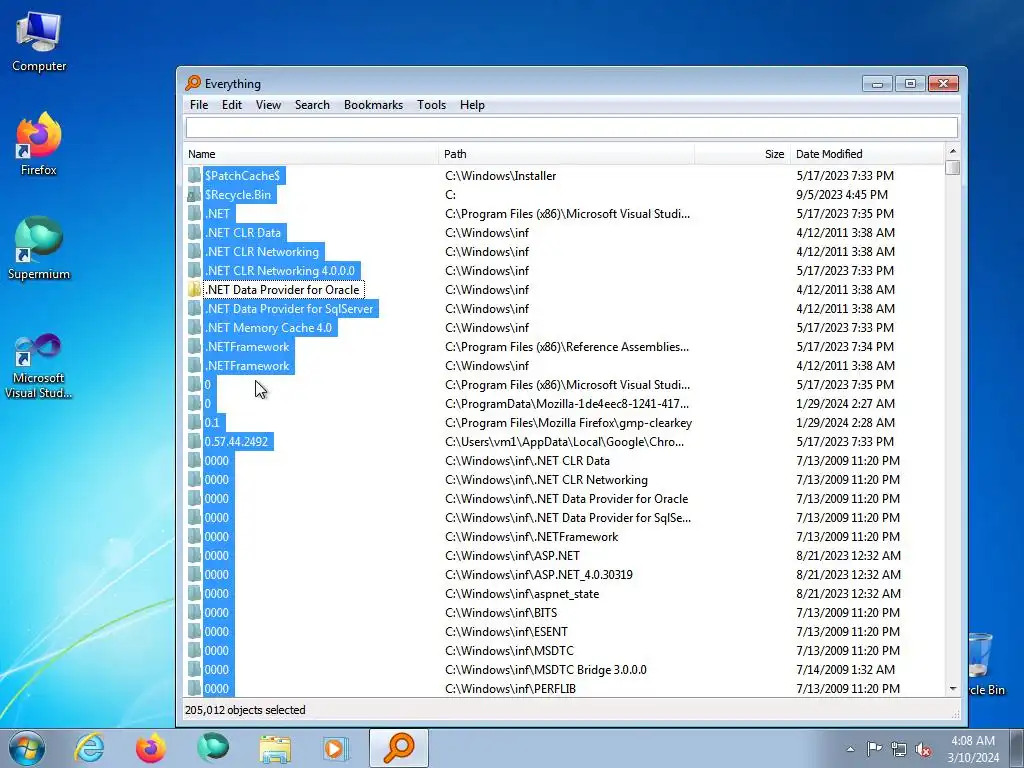Open the Help menu

coord(472,105)
